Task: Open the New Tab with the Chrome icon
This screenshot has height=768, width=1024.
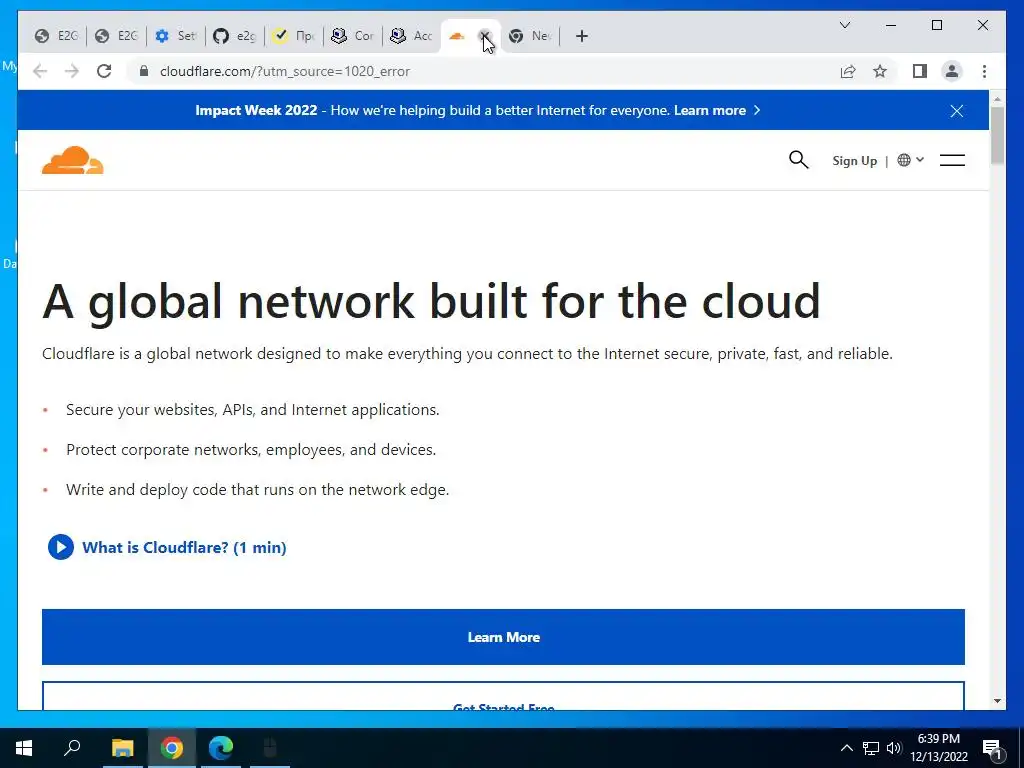Action: click(530, 36)
